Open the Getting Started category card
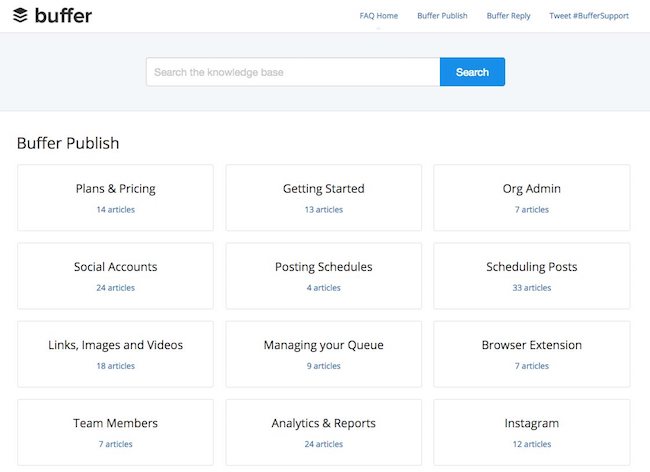650x472 pixels. (323, 197)
